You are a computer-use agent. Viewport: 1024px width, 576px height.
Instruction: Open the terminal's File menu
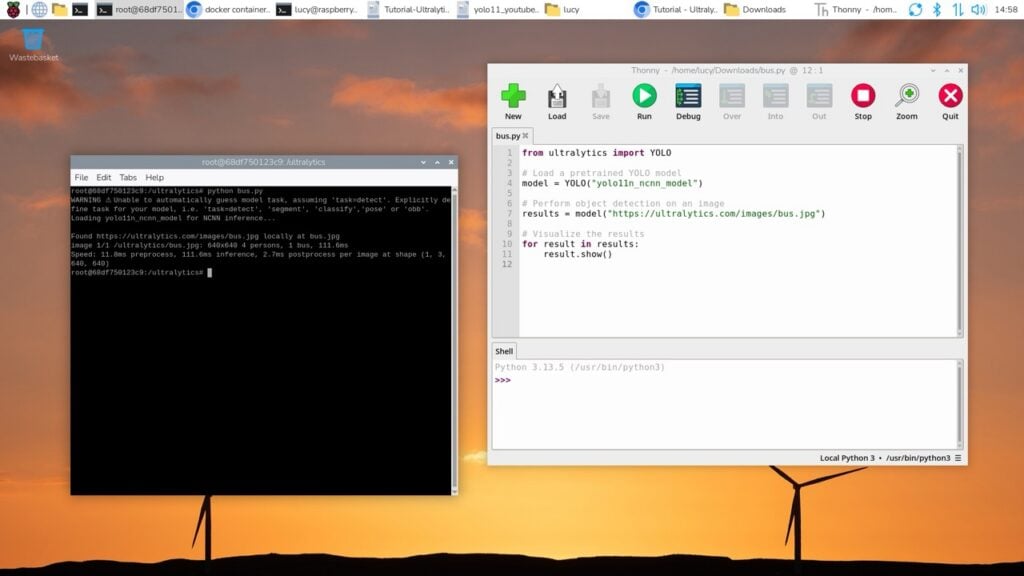tap(82, 177)
